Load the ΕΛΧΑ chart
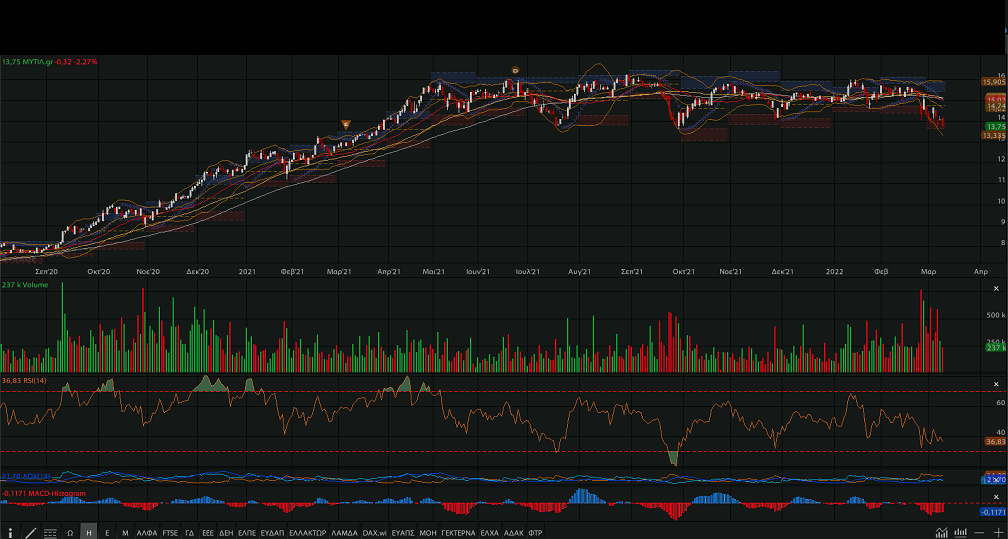 pyautogui.click(x=490, y=533)
